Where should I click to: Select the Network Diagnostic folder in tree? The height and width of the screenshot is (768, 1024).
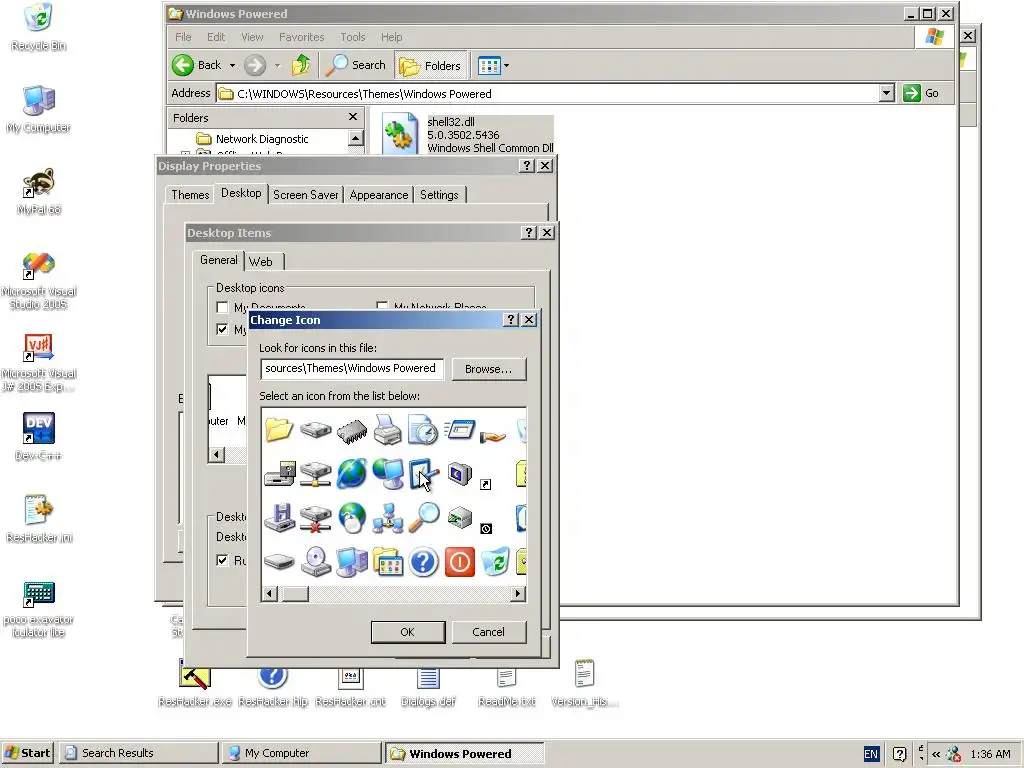coord(262,139)
